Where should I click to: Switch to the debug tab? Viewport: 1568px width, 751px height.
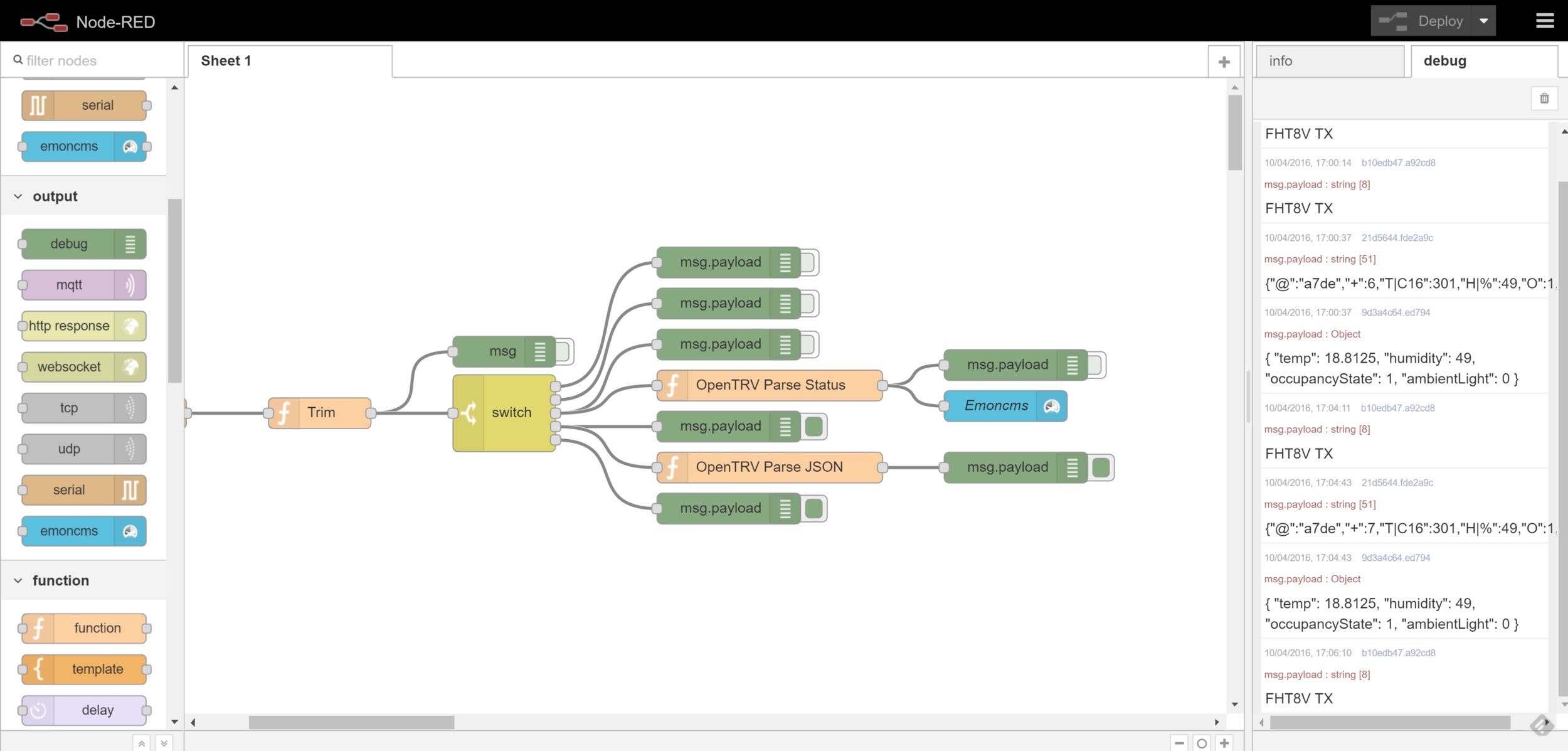pos(1484,61)
